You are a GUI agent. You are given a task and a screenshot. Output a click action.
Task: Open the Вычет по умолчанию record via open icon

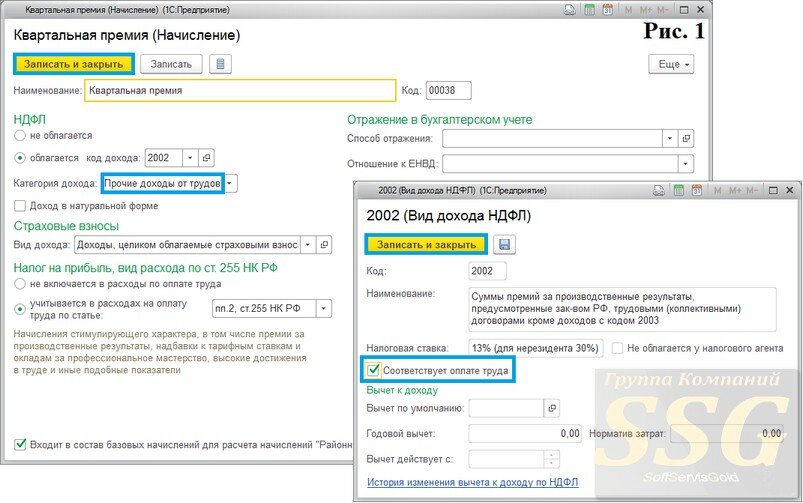(552, 408)
